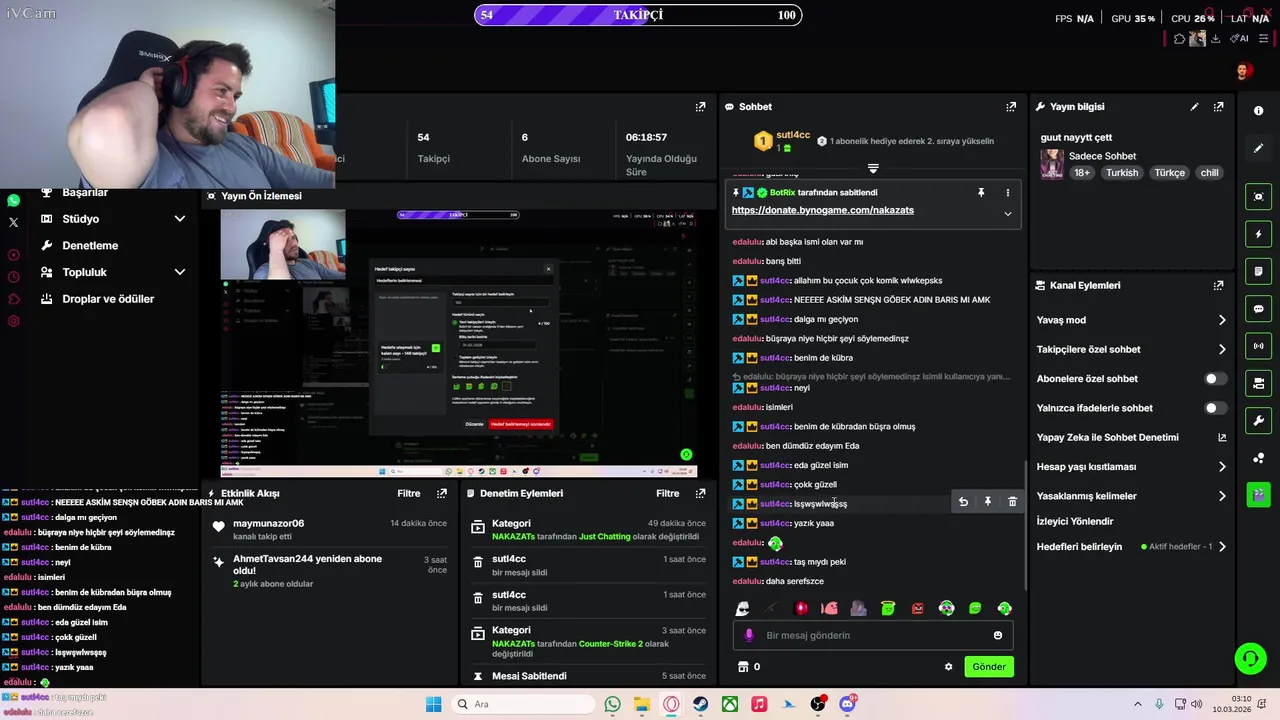Click maymunazor06 in activity feed
The width and height of the screenshot is (1280, 720).
(269, 523)
